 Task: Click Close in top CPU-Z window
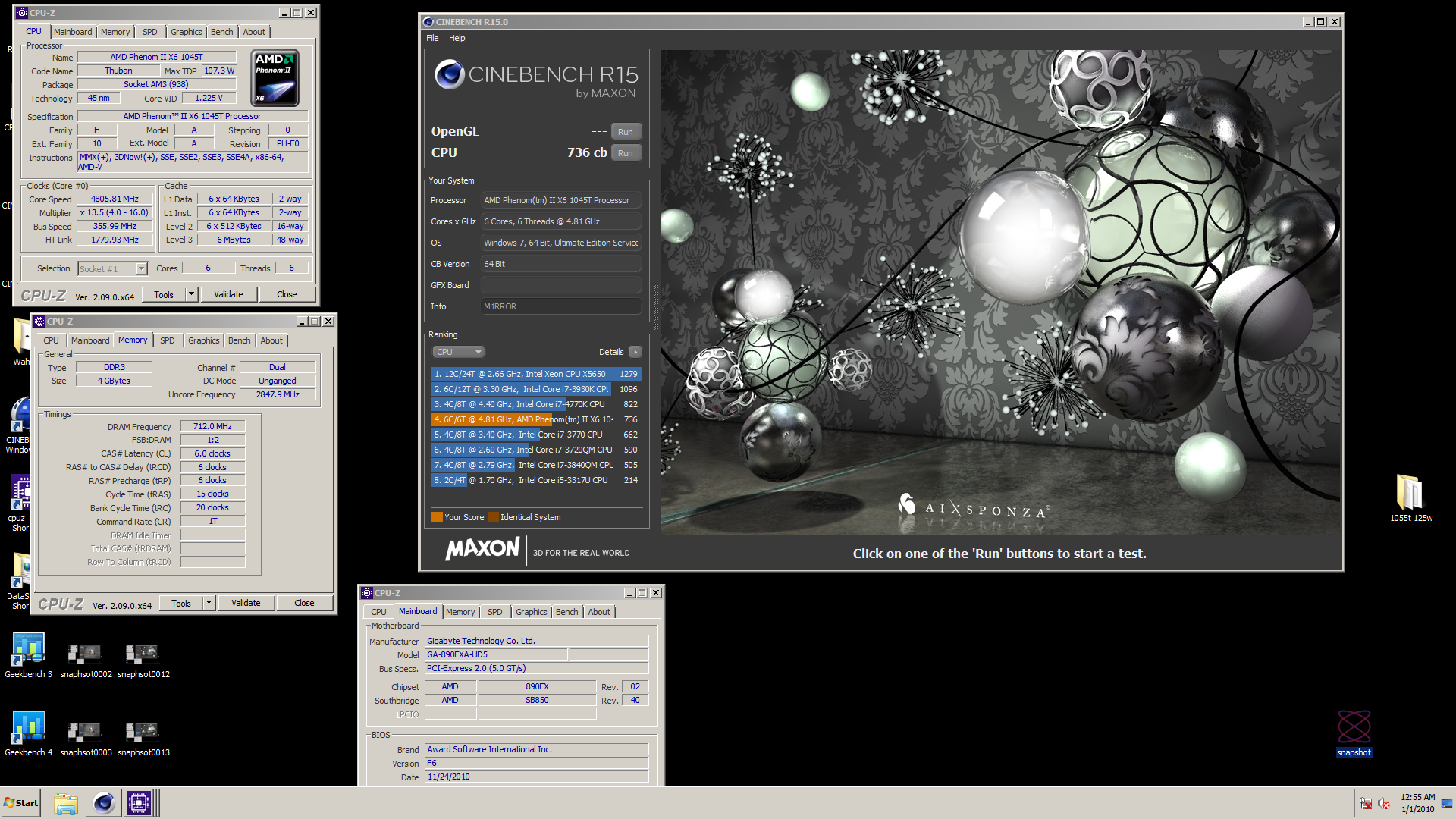point(287,294)
